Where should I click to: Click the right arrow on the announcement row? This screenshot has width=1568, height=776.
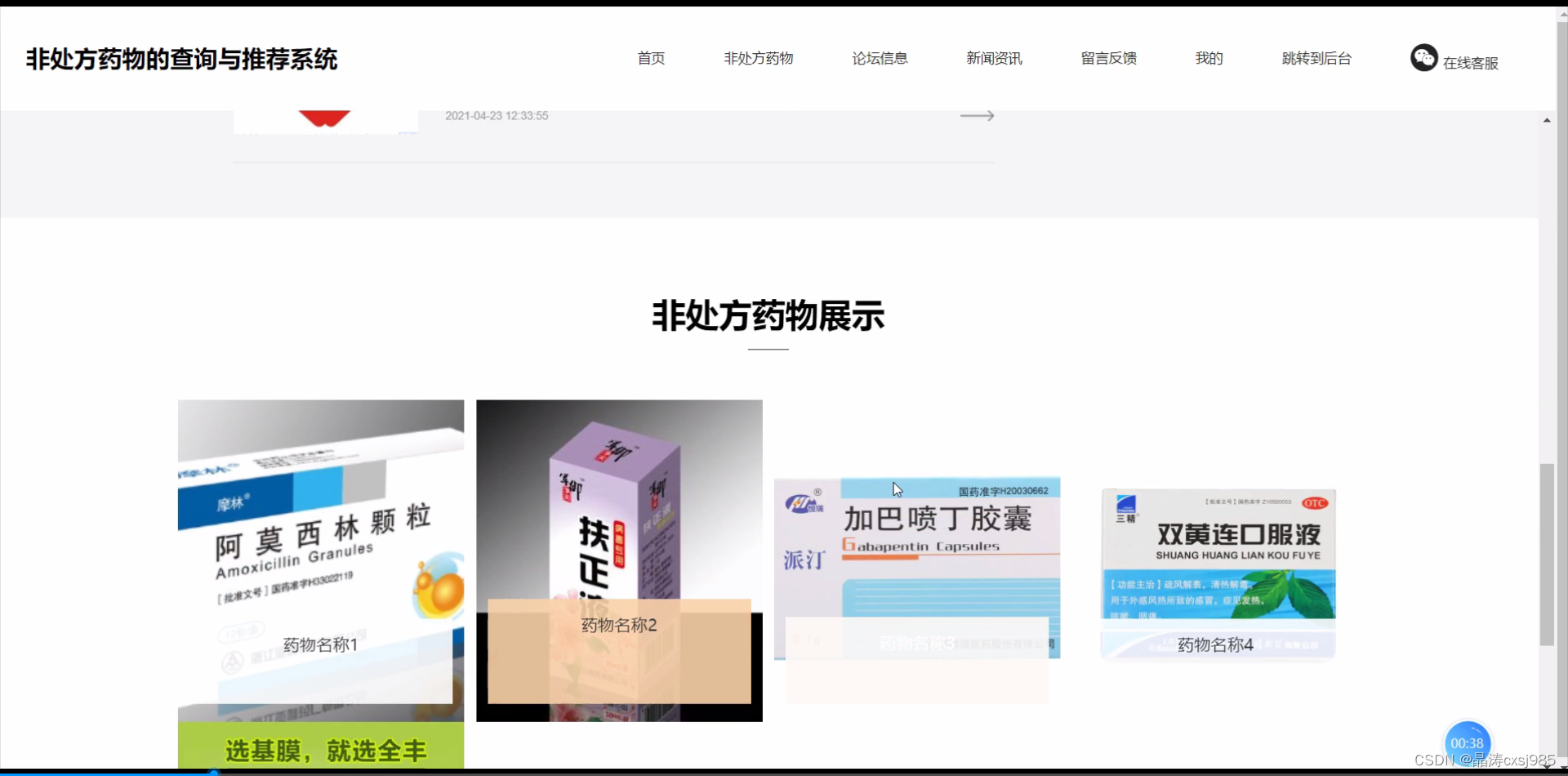point(977,115)
